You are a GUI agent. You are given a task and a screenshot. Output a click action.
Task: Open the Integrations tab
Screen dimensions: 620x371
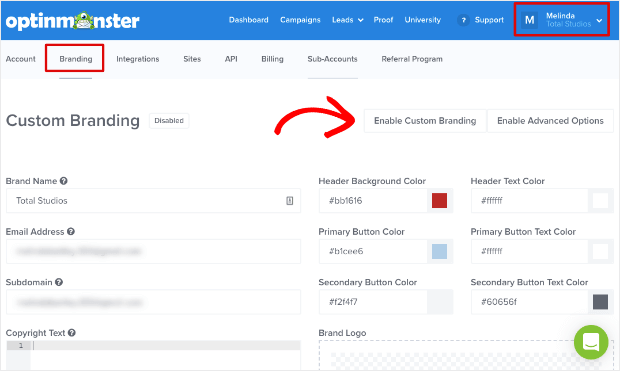point(138,59)
